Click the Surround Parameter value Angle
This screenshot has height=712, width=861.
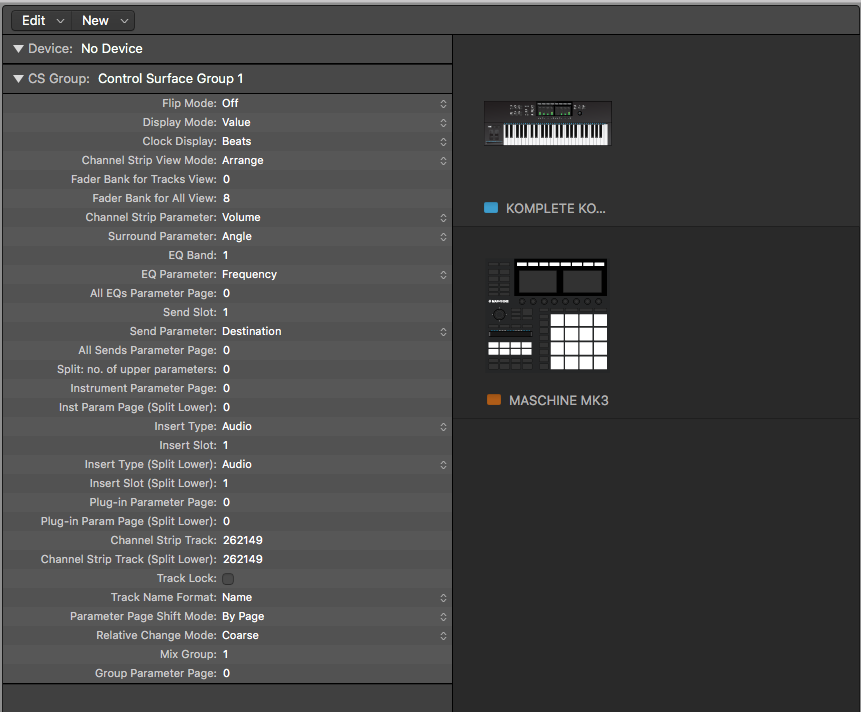(237, 236)
